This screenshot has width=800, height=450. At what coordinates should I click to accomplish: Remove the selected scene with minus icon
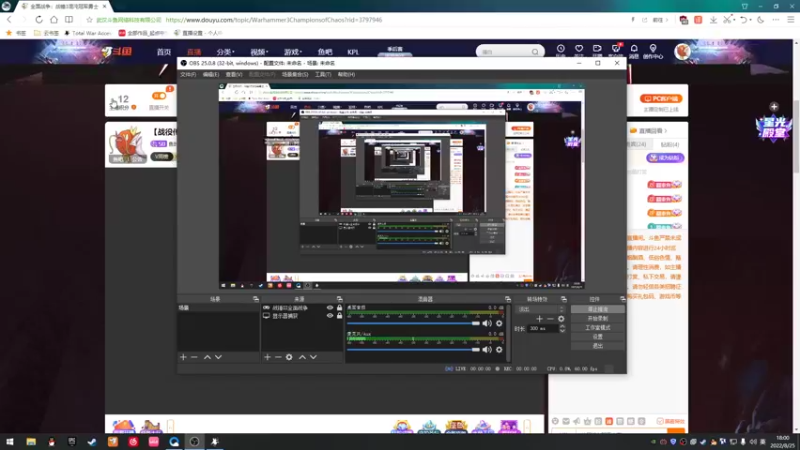[194, 357]
